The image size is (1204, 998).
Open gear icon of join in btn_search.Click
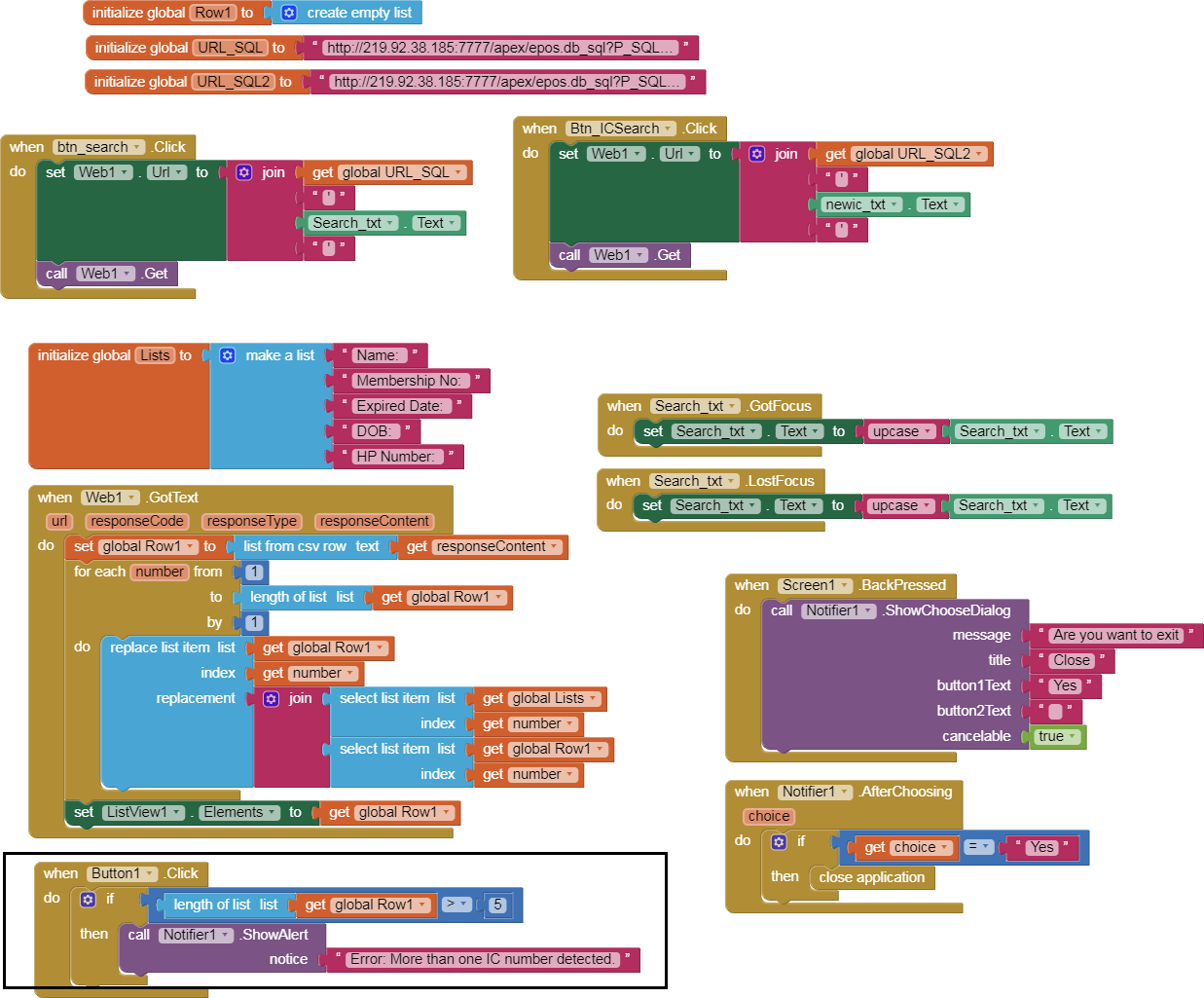244,172
